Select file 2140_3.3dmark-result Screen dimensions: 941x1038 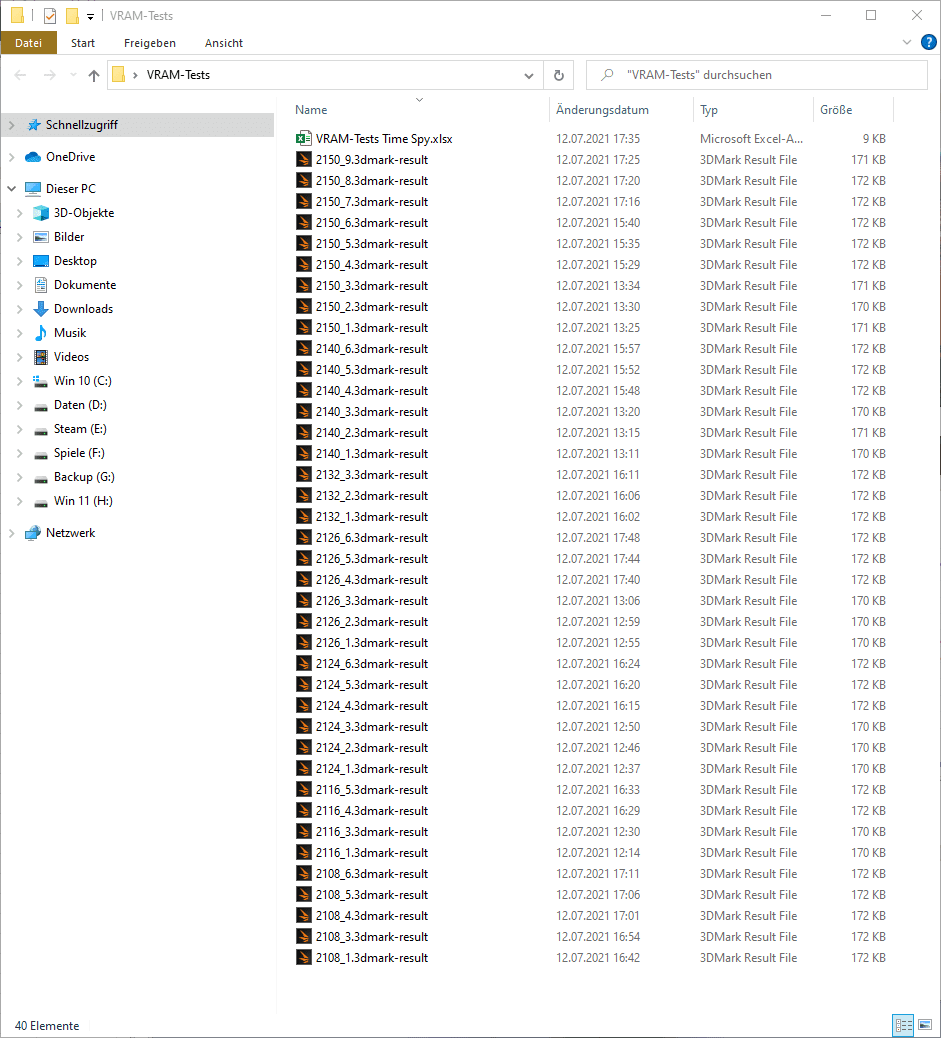(371, 412)
